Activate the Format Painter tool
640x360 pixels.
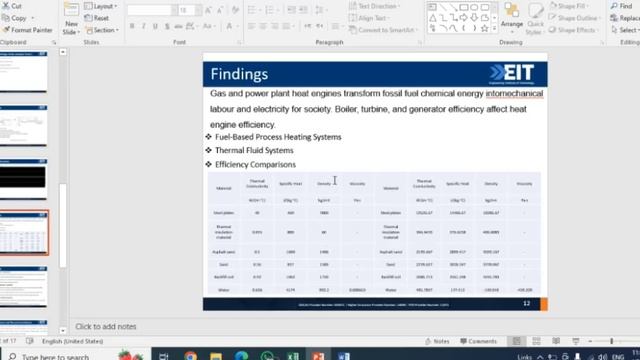tap(27, 30)
